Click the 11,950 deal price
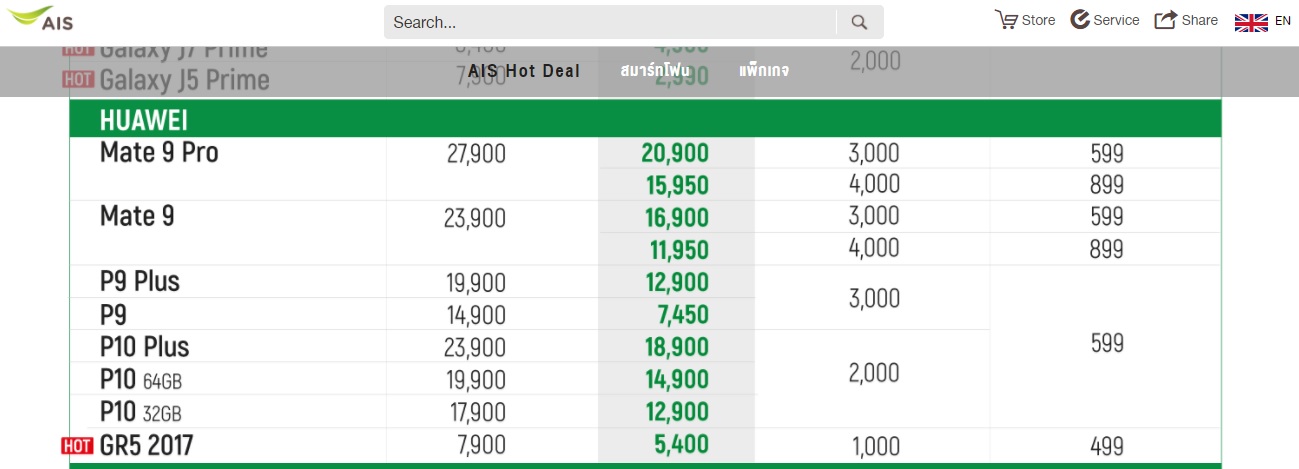The width and height of the screenshot is (1299, 469). pyautogui.click(x=678, y=250)
